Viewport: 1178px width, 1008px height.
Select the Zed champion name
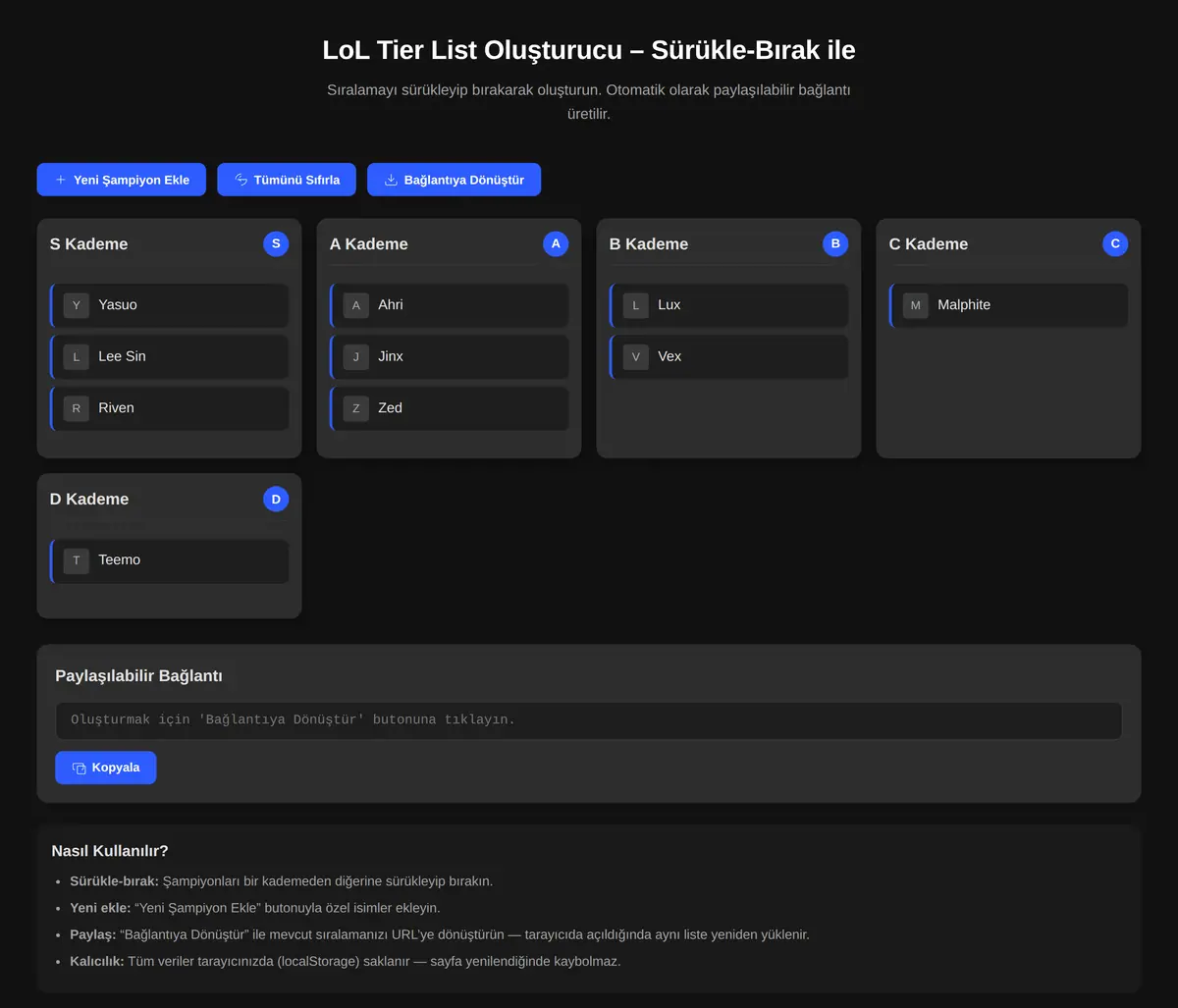[x=390, y=408]
